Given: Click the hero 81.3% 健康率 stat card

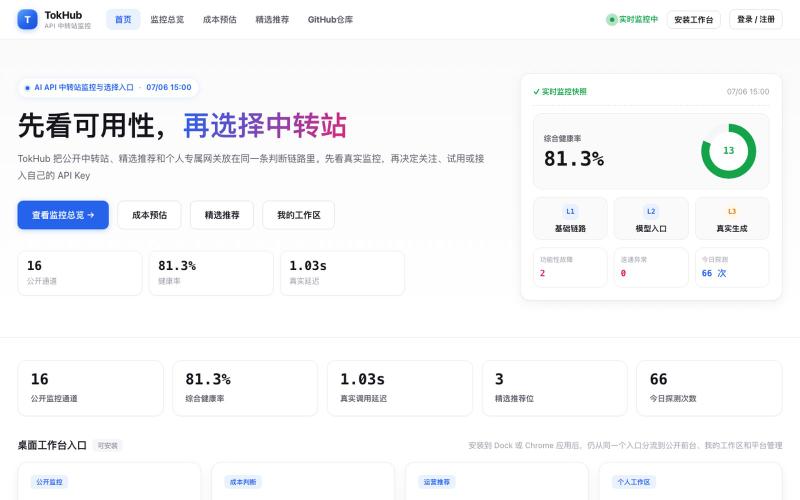Looking at the screenshot, I should tap(211, 273).
